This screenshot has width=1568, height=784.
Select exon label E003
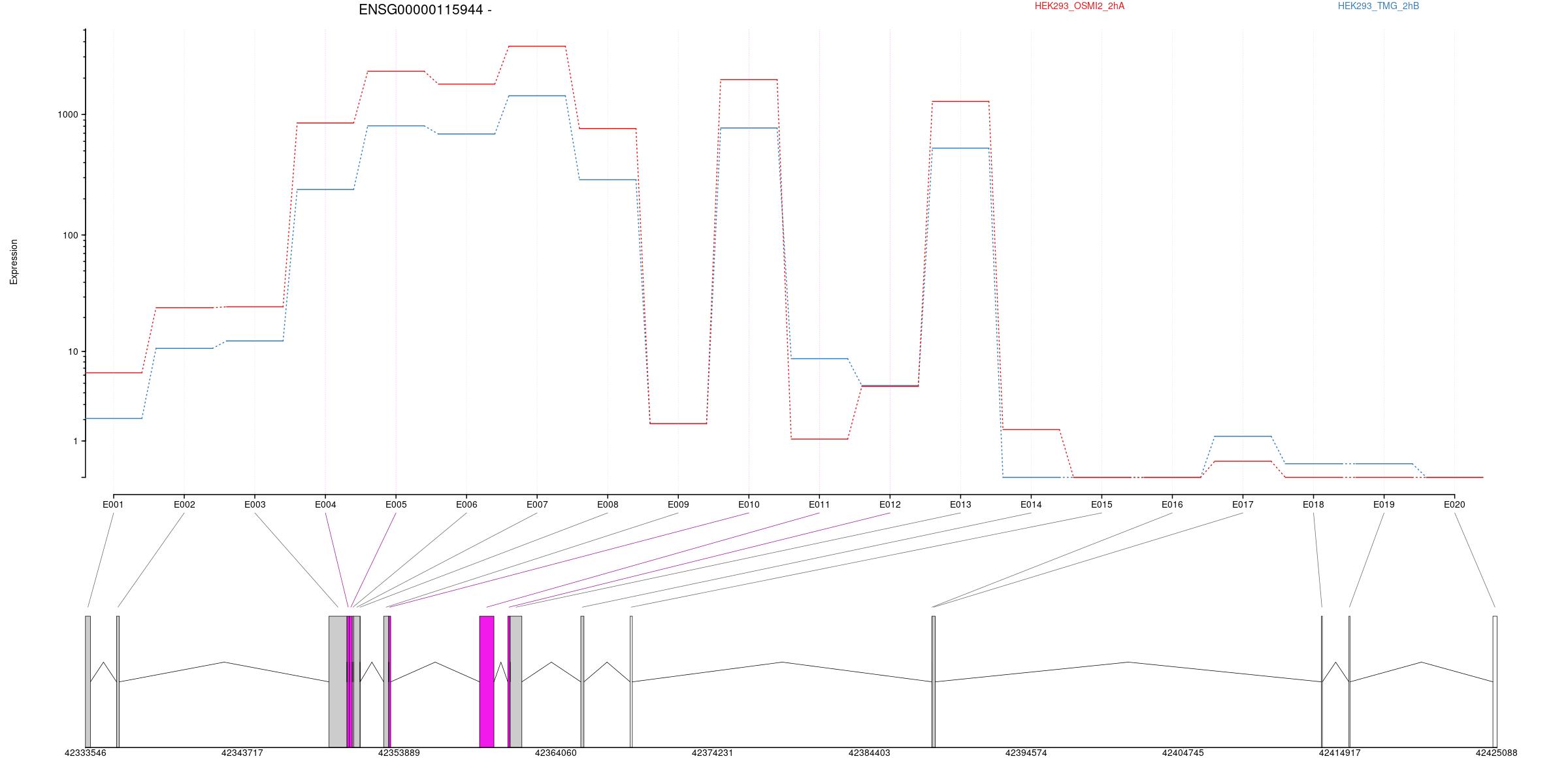click(255, 504)
